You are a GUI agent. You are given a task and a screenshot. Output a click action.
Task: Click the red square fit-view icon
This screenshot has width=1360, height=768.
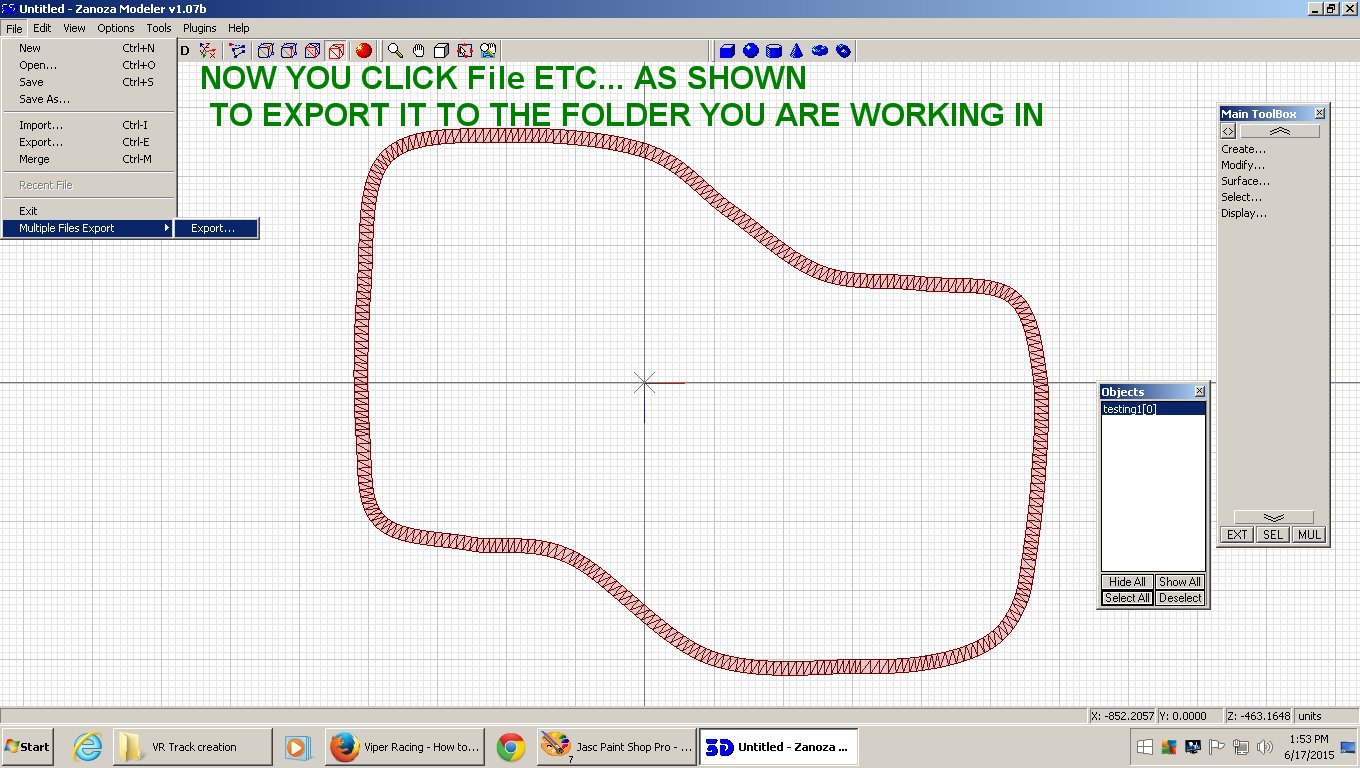click(x=465, y=50)
